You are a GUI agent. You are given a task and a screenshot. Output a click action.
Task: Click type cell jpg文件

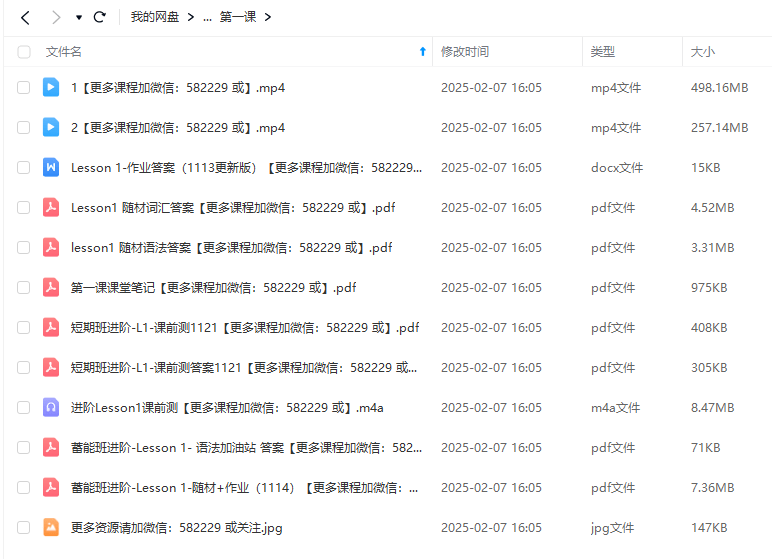(612, 527)
